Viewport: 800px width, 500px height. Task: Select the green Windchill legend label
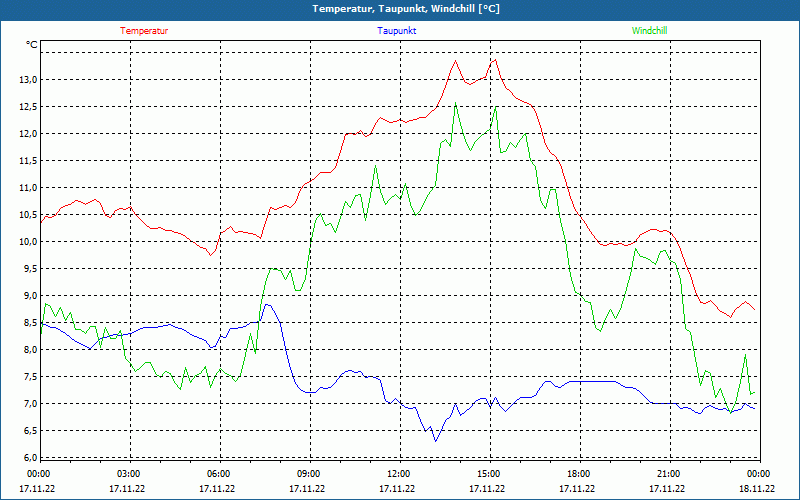[x=650, y=31]
